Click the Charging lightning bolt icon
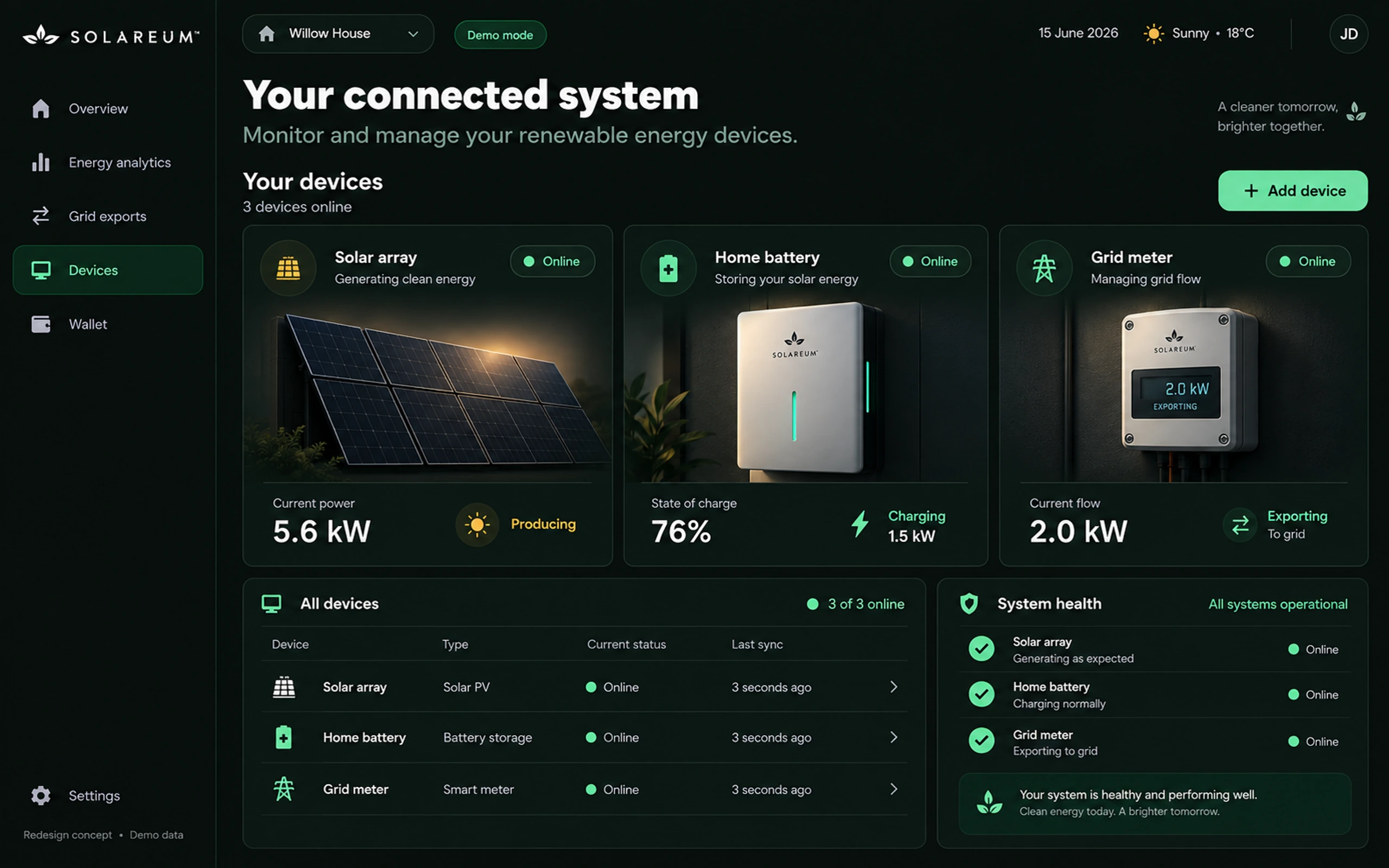Image resolution: width=1389 pixels, height=868 pixels. point(860,524)
